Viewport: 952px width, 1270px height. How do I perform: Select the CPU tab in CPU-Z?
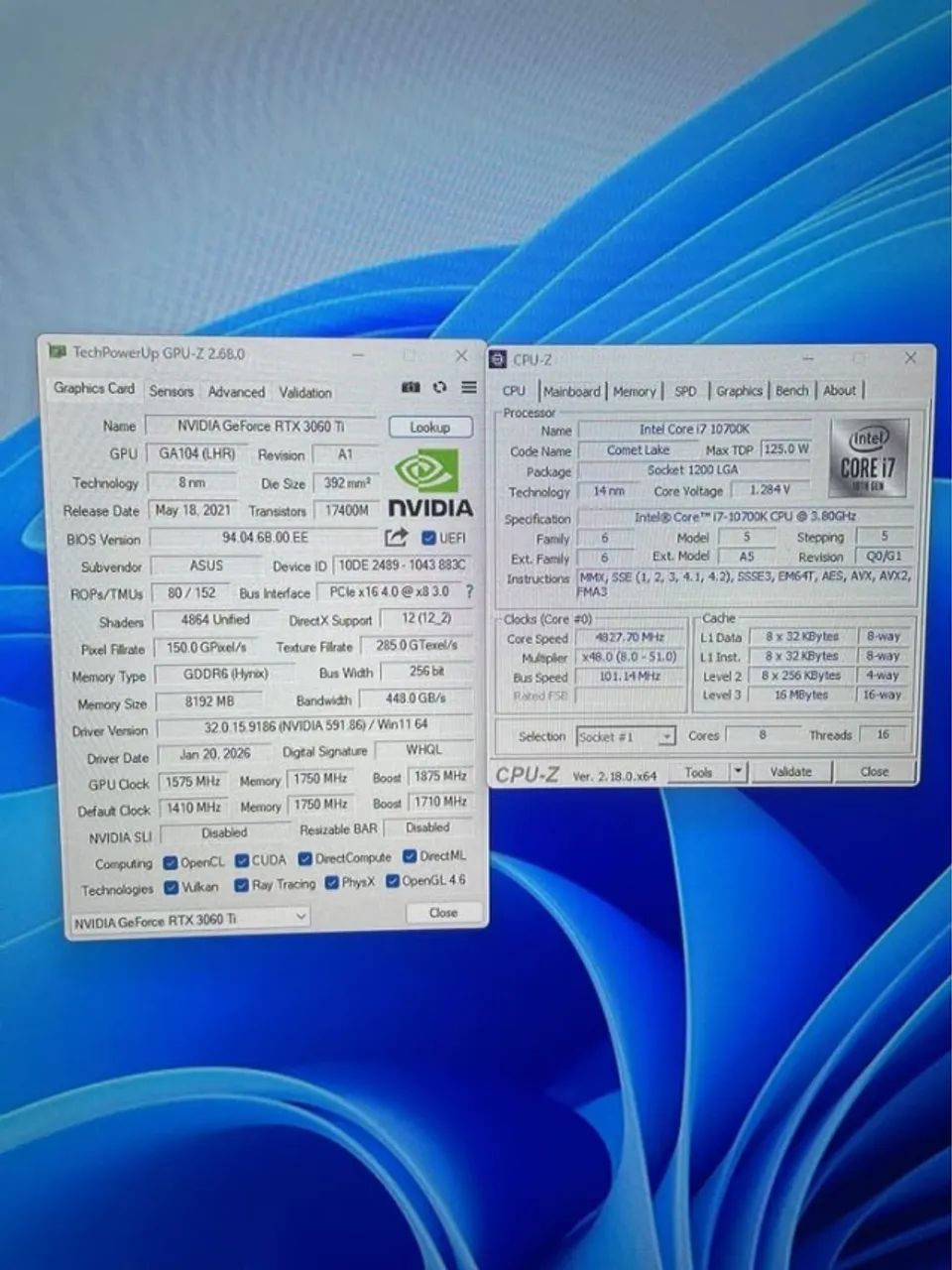(514, 391)
